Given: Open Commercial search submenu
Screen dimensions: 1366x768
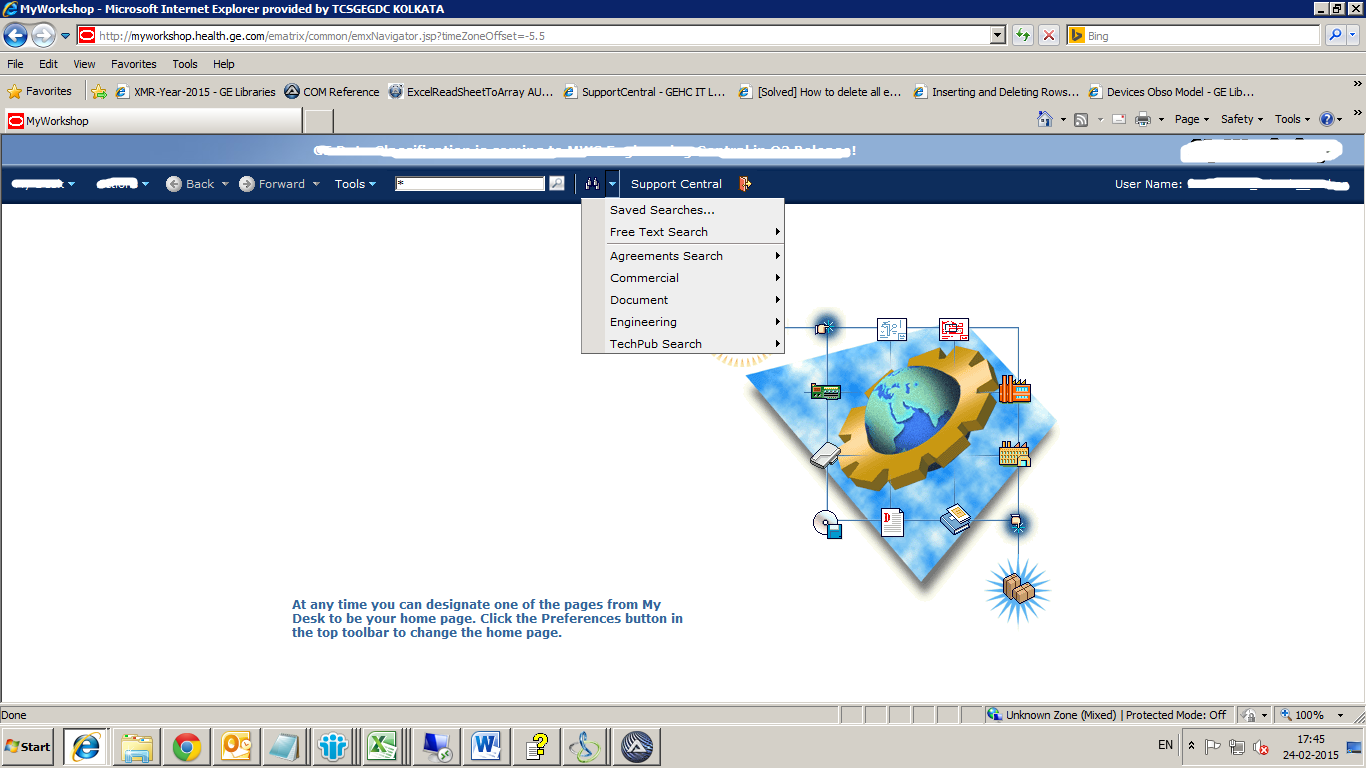Looking at the screenshot, I should point(683,278).
